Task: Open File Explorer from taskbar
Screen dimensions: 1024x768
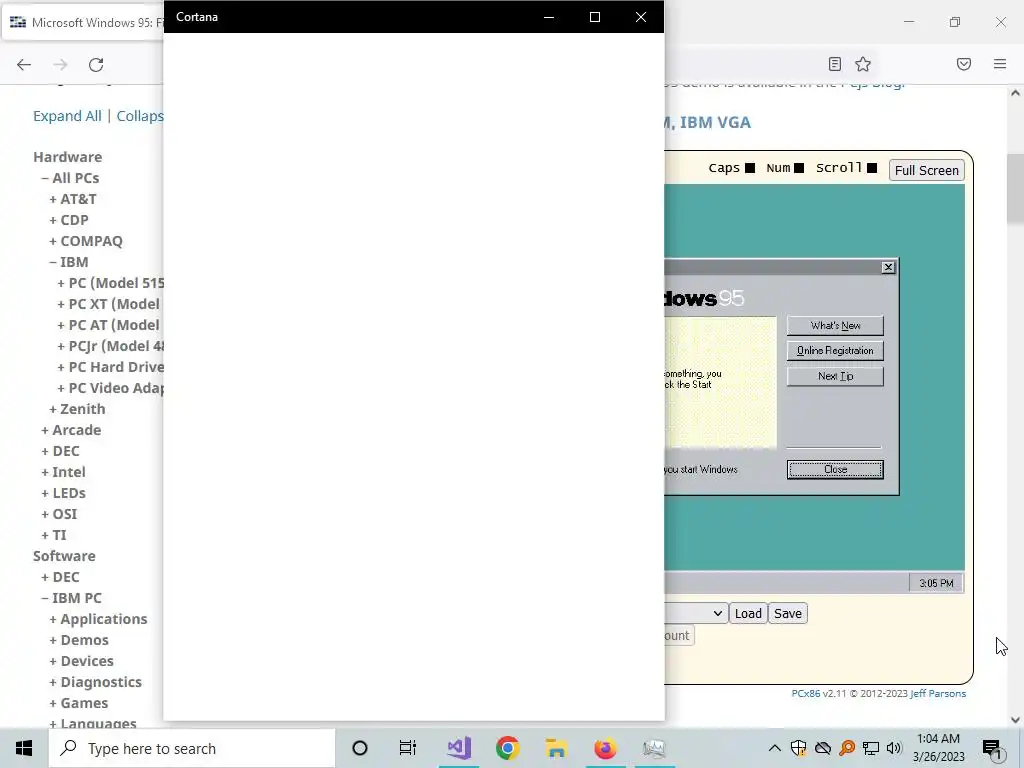Action: (556, 748)
